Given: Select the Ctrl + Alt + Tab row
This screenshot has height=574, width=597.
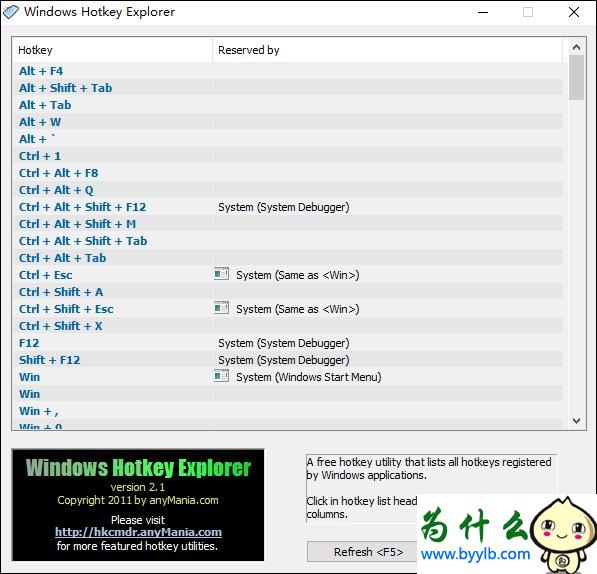Looking at the screenshot, I should pos(287,258).
